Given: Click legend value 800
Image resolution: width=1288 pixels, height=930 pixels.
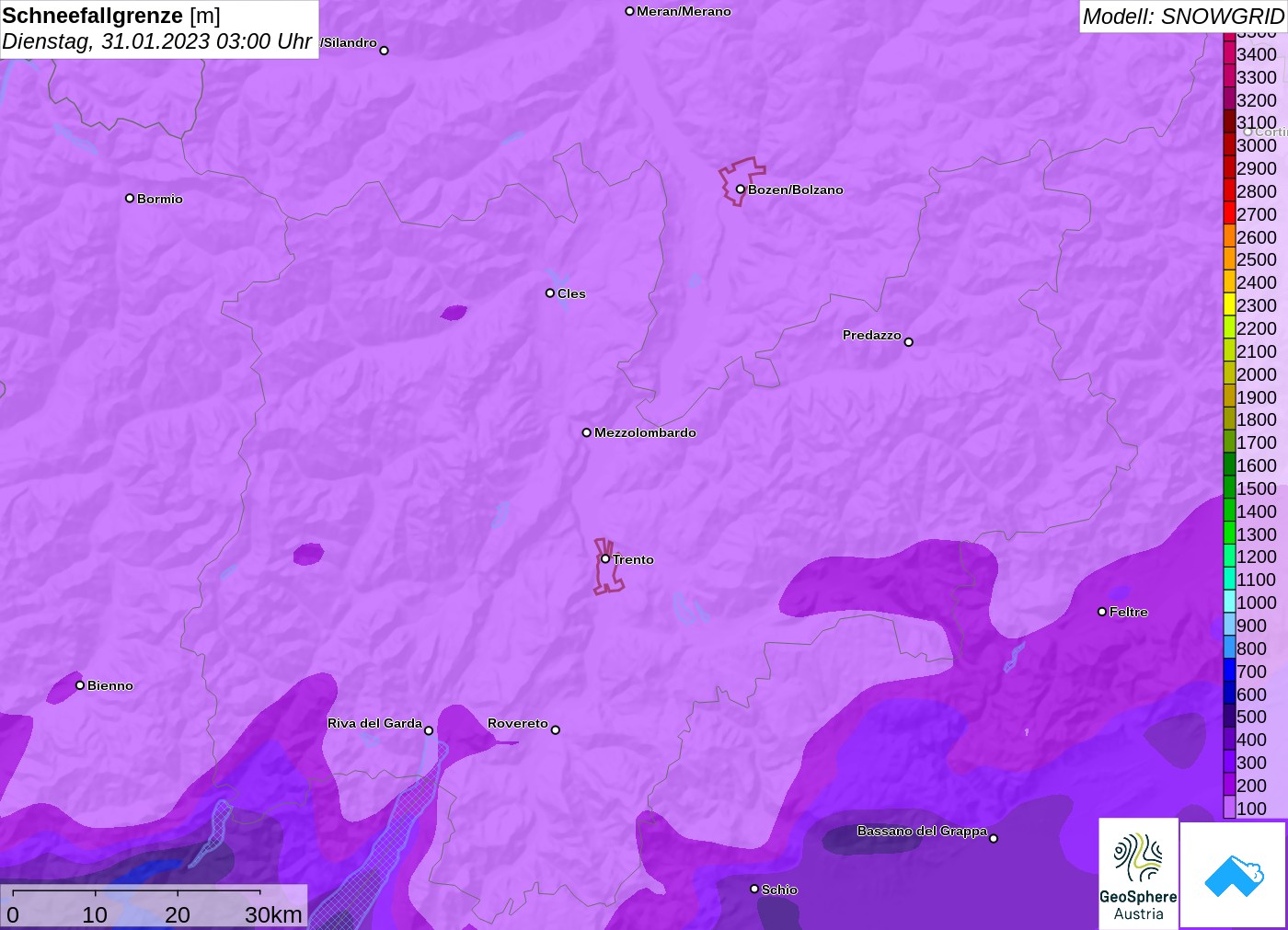Looking at the screenshot, I should 1251,649.
